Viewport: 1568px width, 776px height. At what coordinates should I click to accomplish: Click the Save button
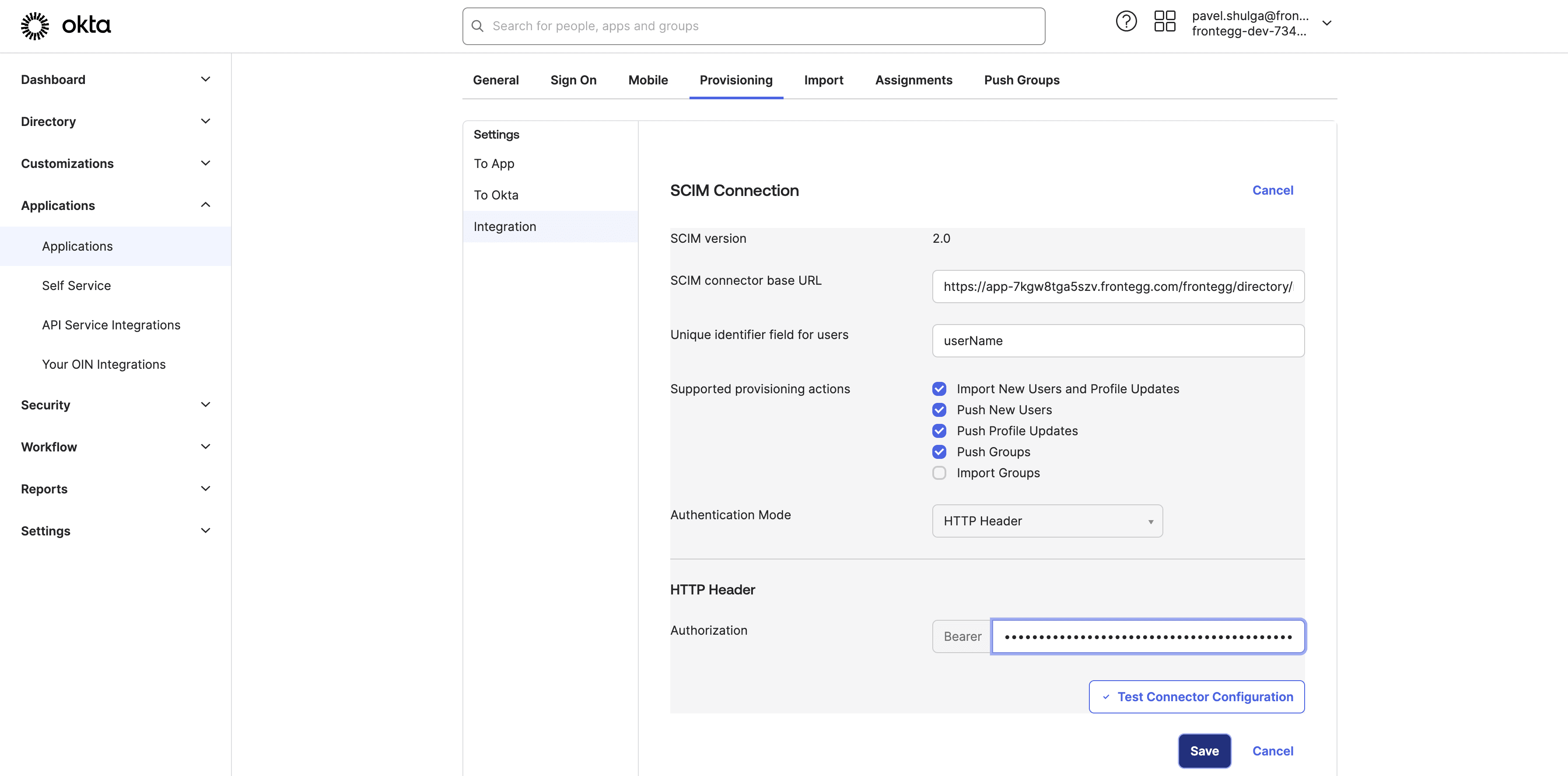(x=1204, y=751)
